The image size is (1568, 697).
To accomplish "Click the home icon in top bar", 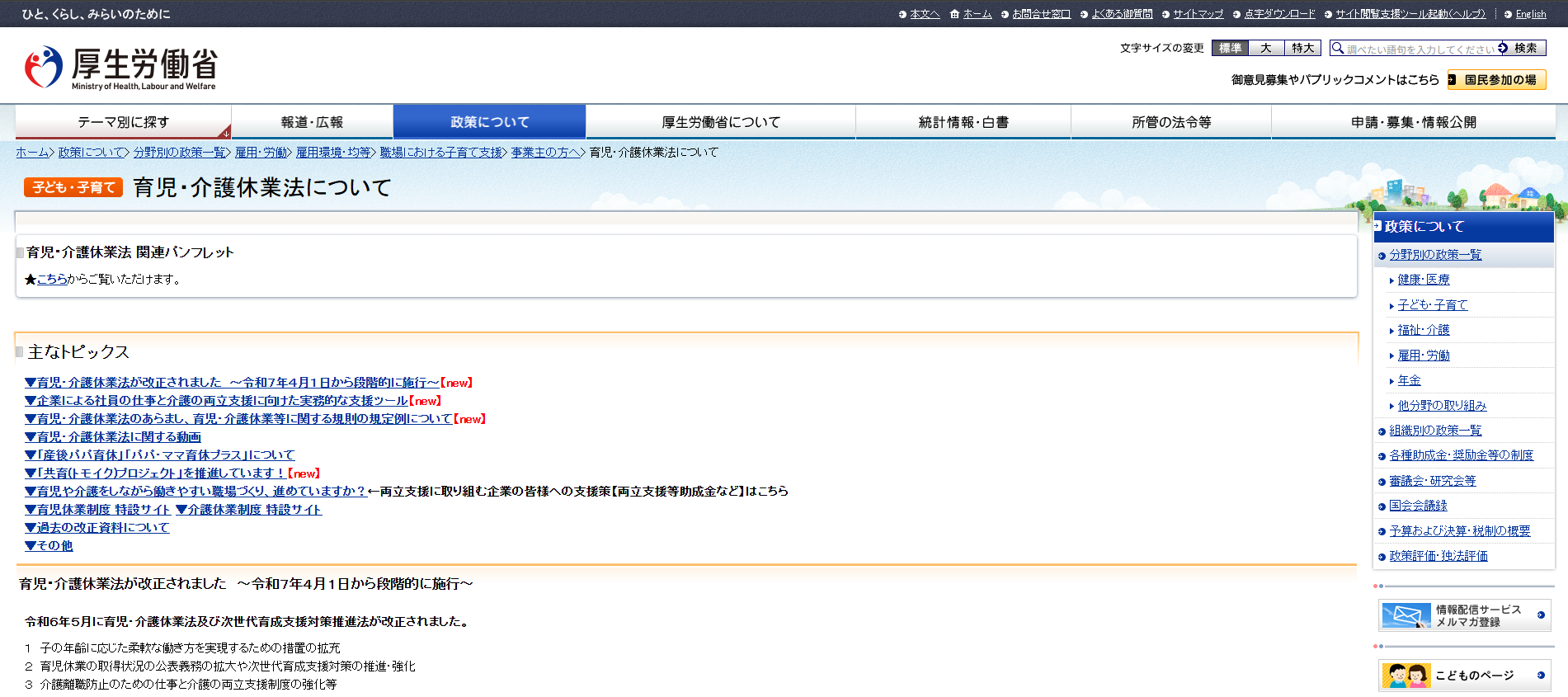I will click(954, 14).
